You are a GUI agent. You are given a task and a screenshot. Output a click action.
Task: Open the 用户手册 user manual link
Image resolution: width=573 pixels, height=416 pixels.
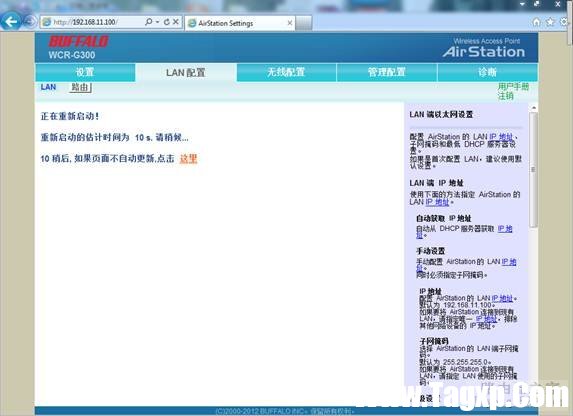click(x=513, y=87)
